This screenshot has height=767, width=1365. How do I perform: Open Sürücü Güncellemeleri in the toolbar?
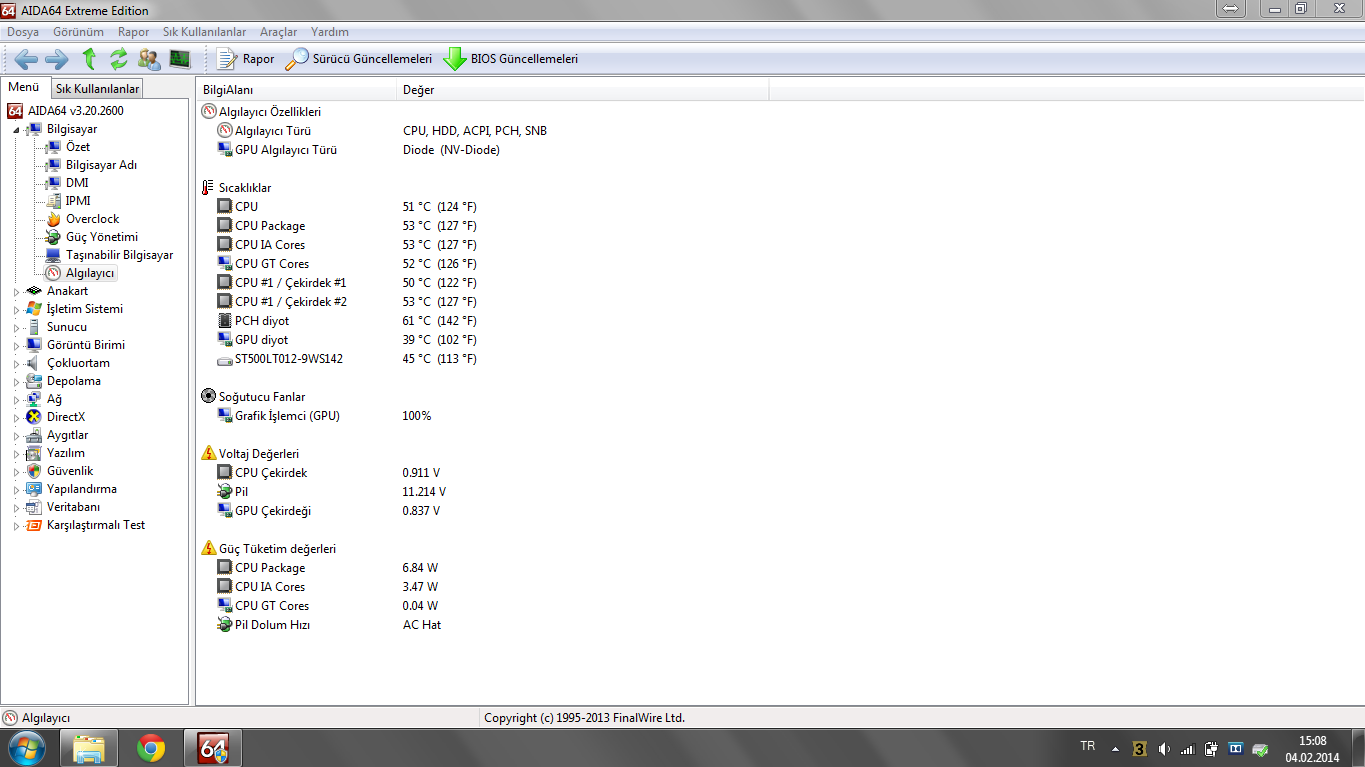click(358, 59)
